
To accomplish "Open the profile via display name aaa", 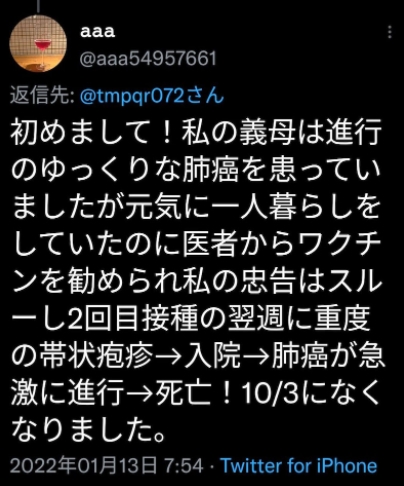I will [98, 32].
